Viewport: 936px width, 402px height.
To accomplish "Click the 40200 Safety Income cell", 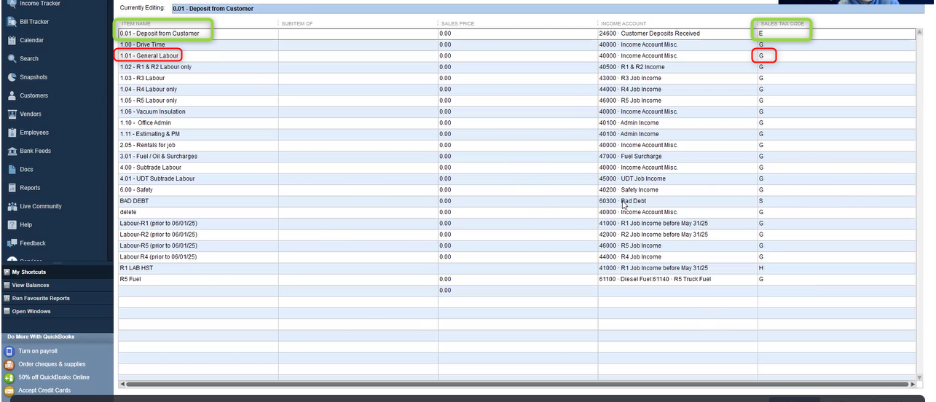I will click(x=678, y=190).
